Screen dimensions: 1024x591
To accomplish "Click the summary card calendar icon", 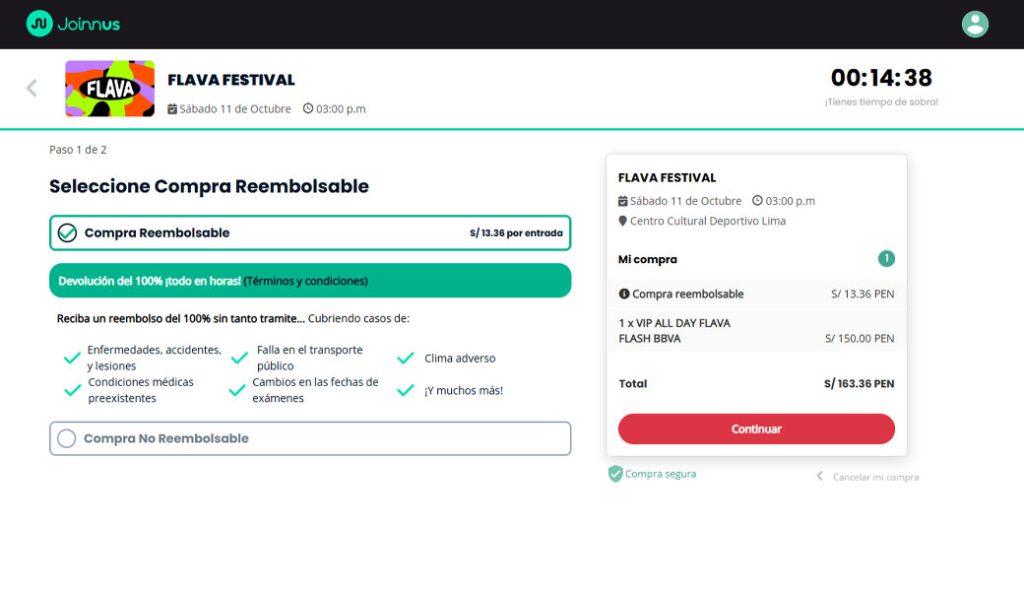I will [x=622, y=201].
